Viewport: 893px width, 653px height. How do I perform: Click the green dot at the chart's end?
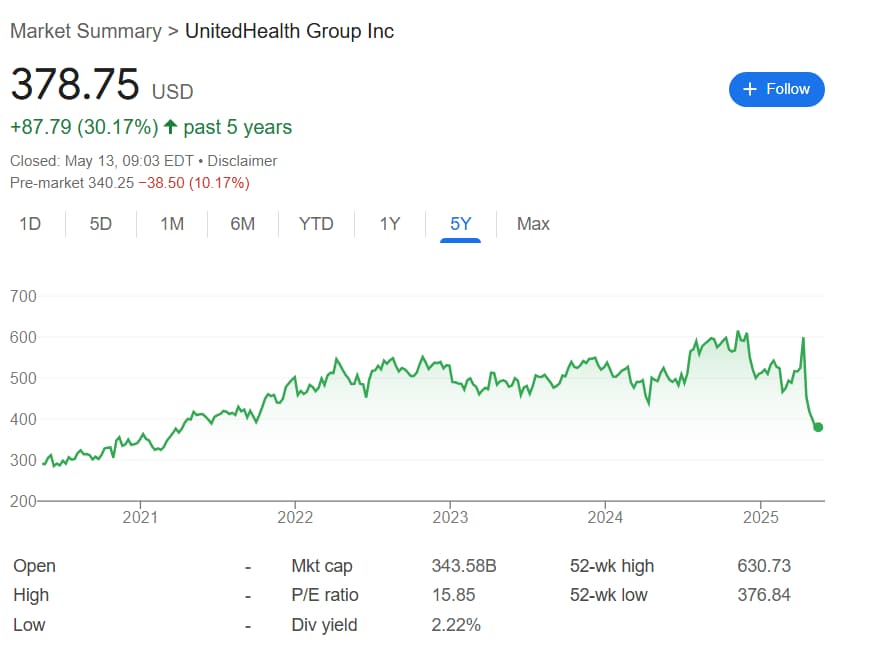click(x=817, y=427)
